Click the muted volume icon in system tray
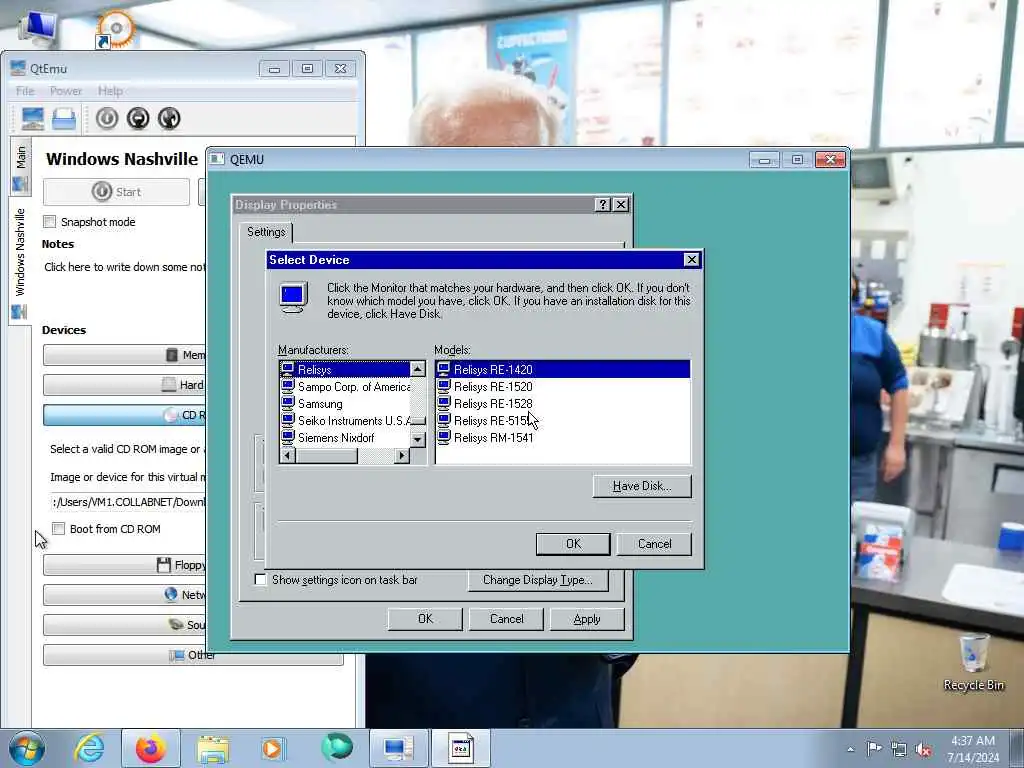The width and height of the screenshot is (1024, 768). (923, 749)
